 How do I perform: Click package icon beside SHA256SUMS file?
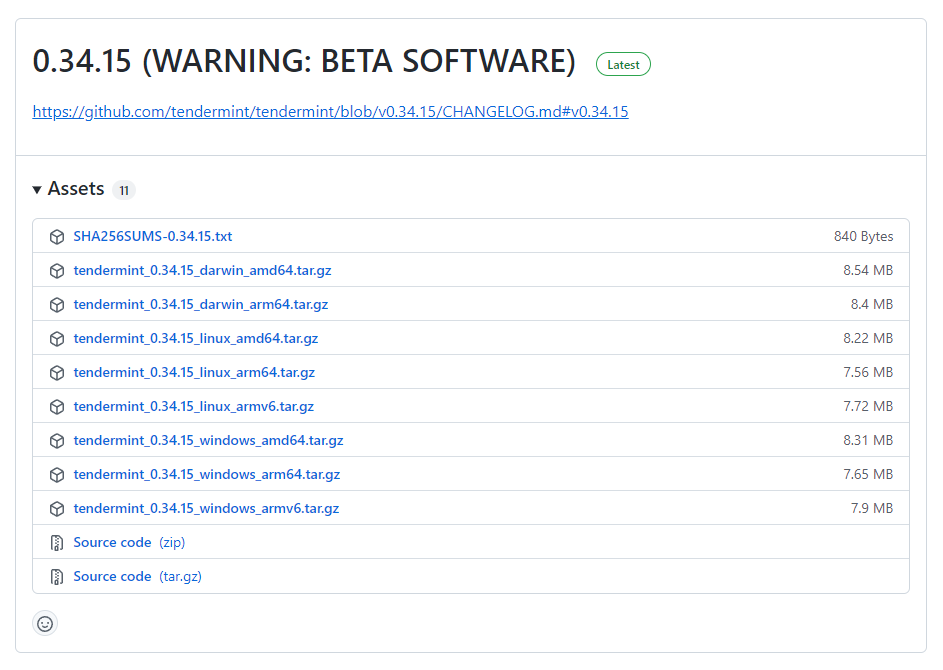click(x=57, y=237)
